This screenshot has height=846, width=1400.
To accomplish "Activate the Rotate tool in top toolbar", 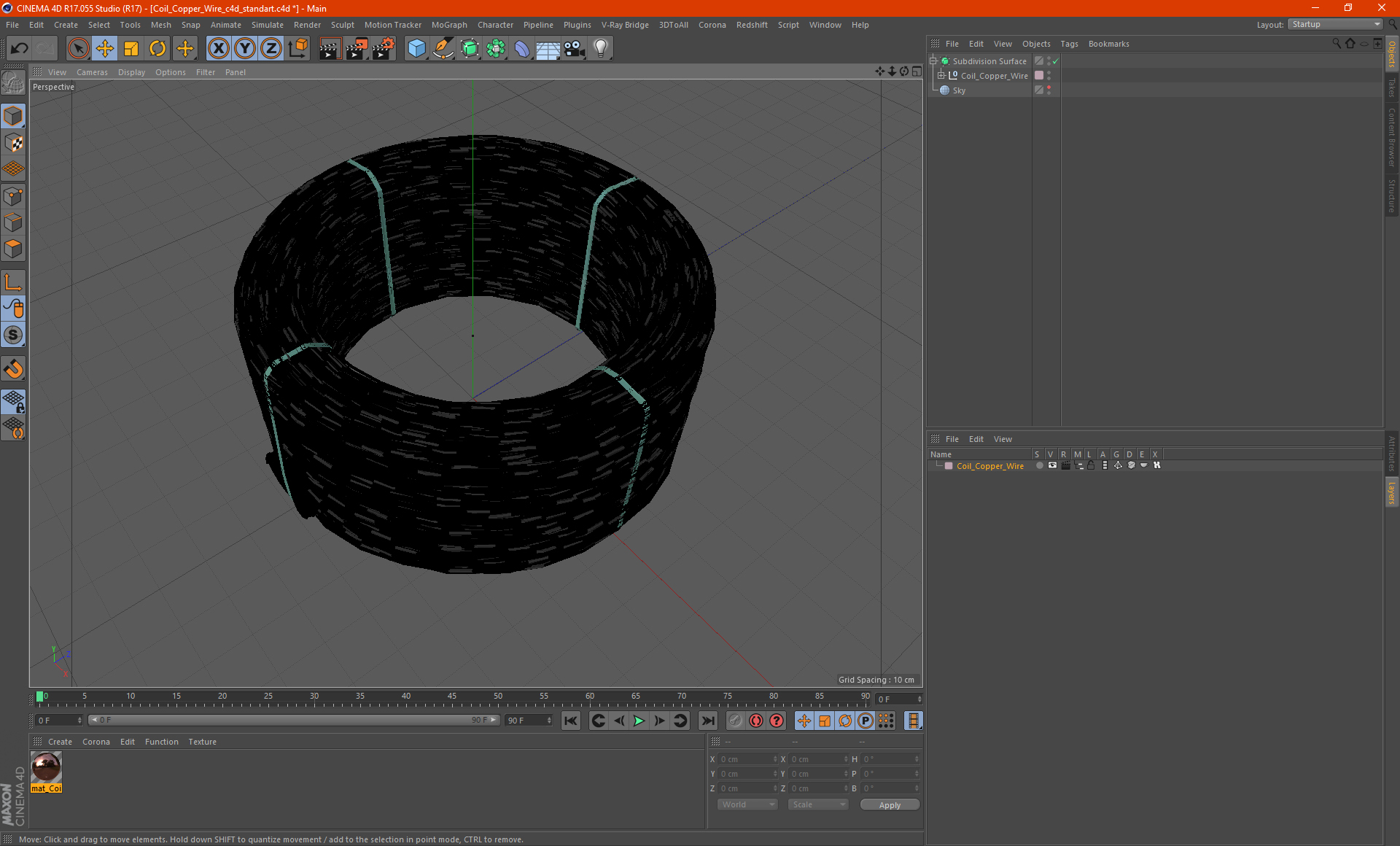I will (x=157, y=49).
